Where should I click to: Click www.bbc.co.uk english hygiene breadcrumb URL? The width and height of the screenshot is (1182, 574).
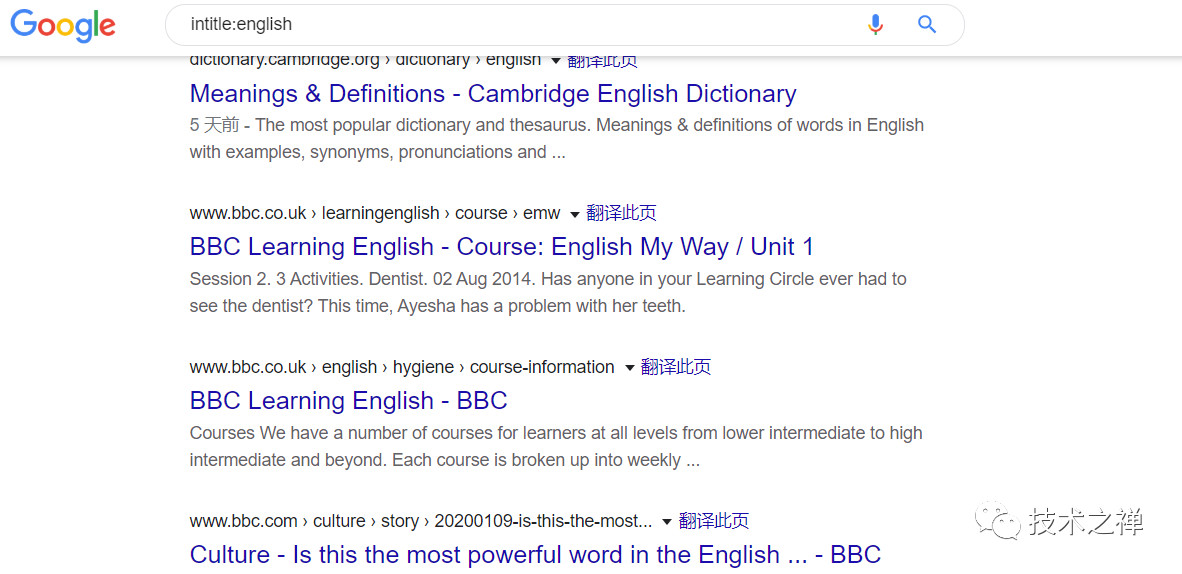click(x=402, y=367)
